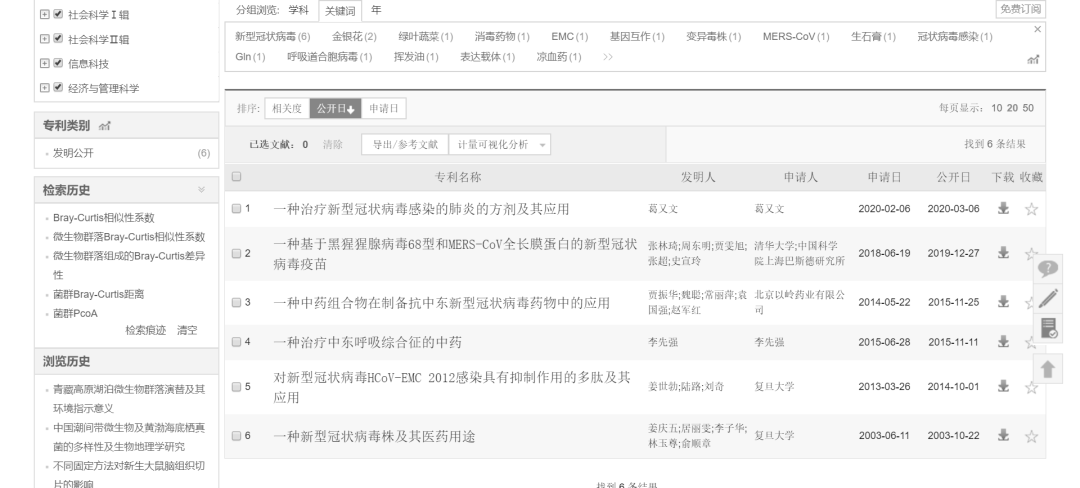Open the 计量可视化分析 dropdown
This screenshot has width=1080, height=488.
point(499,145)
